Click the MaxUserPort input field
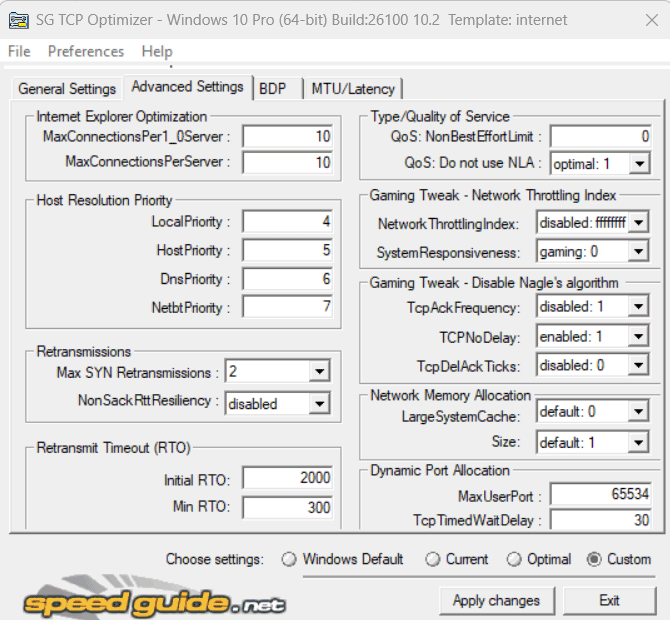Viewport: 670px width, 620px height. (601, 494)
